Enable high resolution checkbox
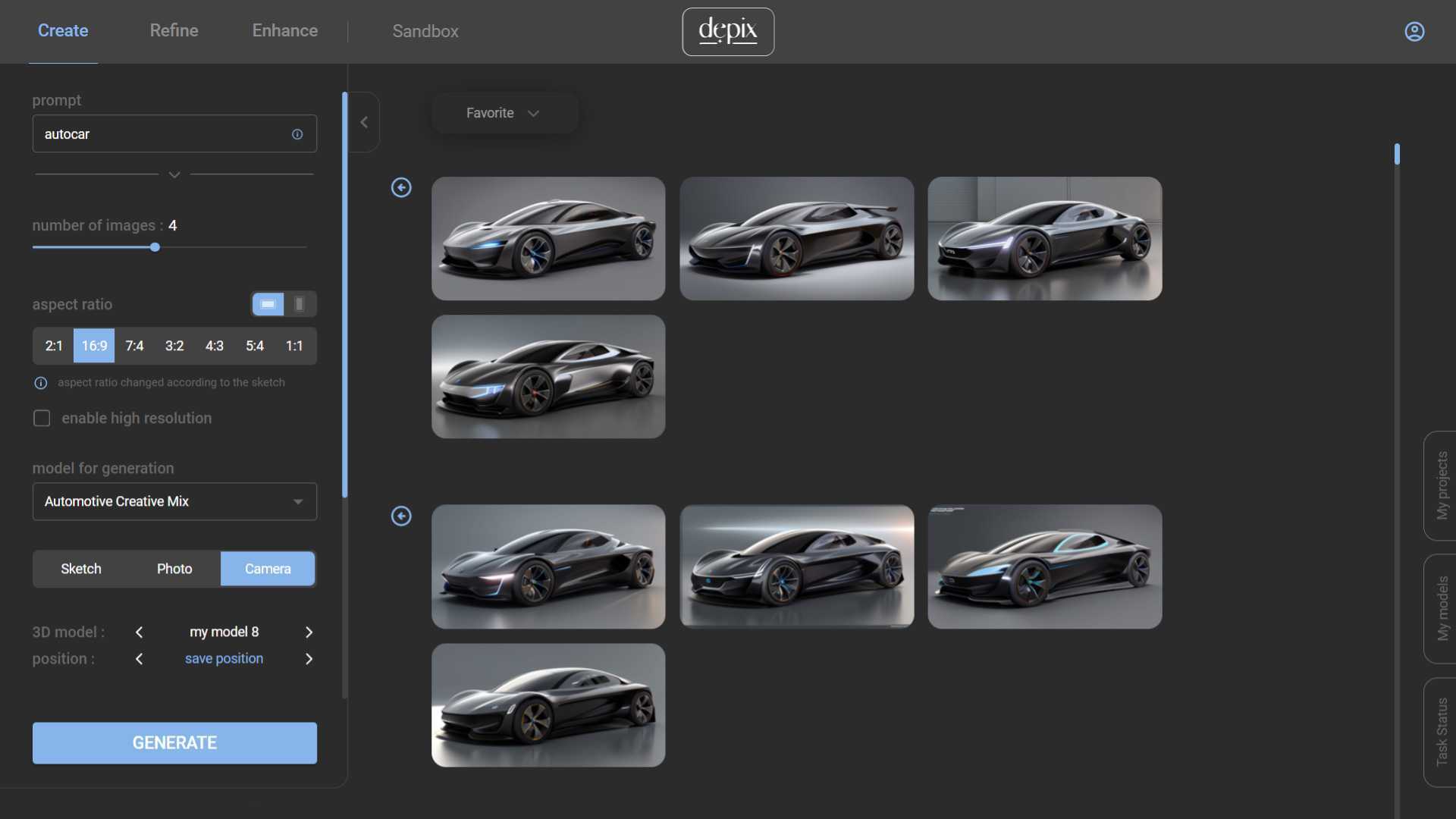The image size is (1456, 819). pos(42,419)
